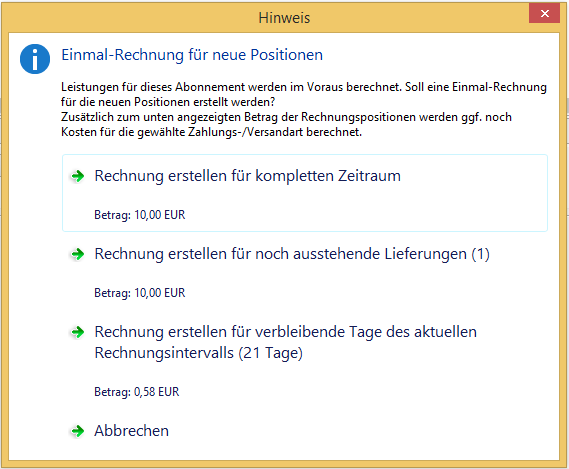Click the blue information icon
569x469 pixels.
tap(35, 59)
